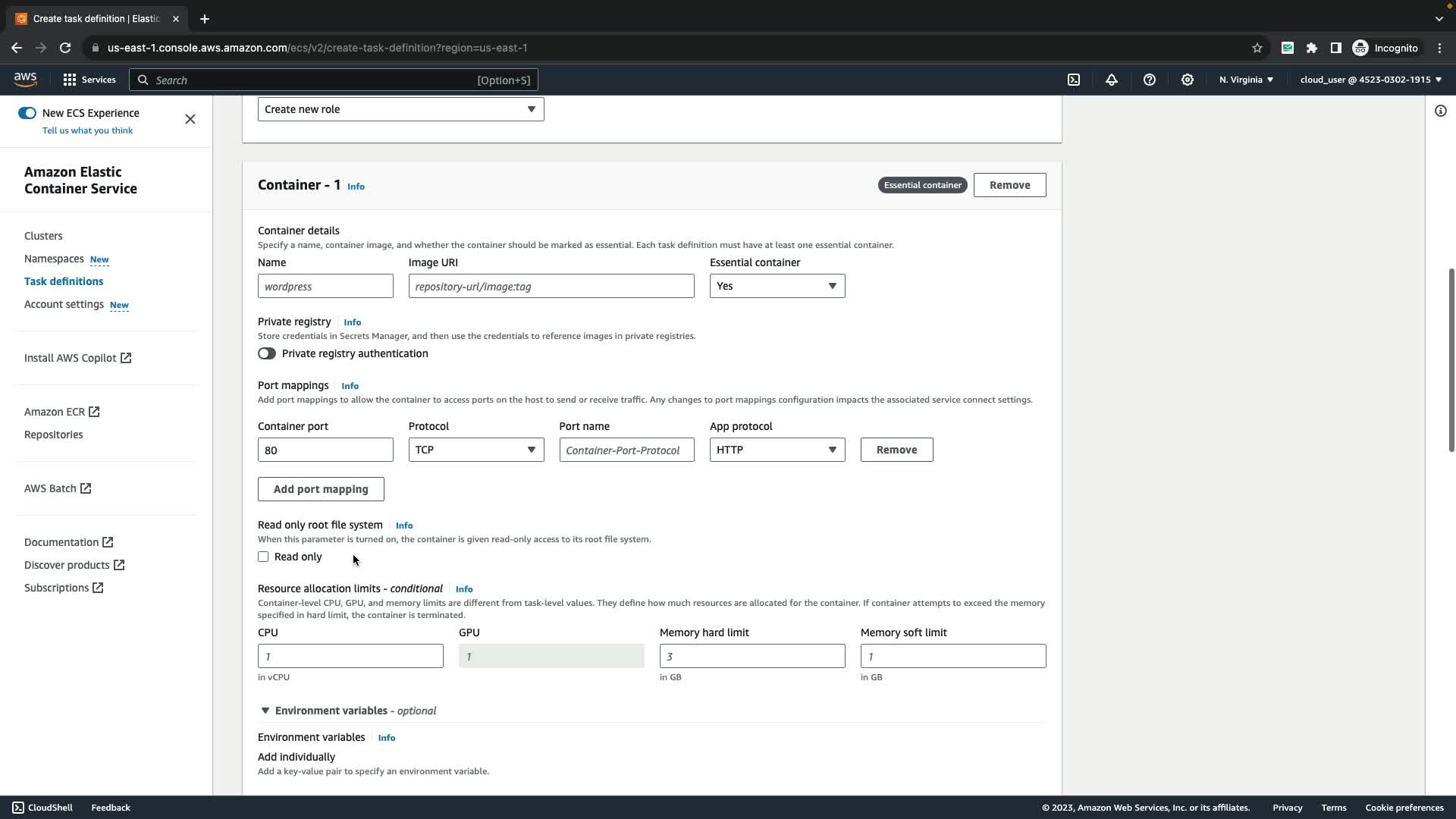Go to Clusters in the sidebar
Viewport: 1456px width, 819px height.
[43, 236]
